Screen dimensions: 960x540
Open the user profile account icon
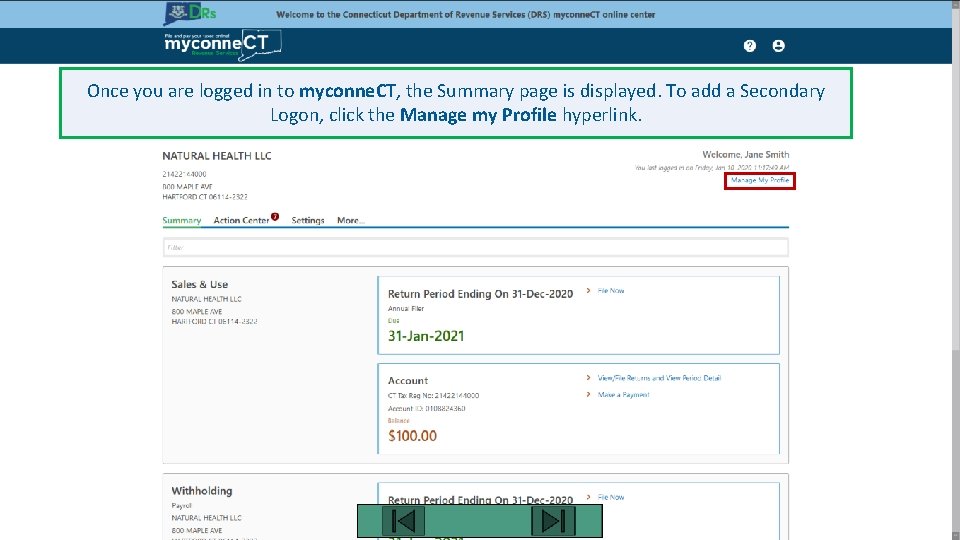pos(778,46)
